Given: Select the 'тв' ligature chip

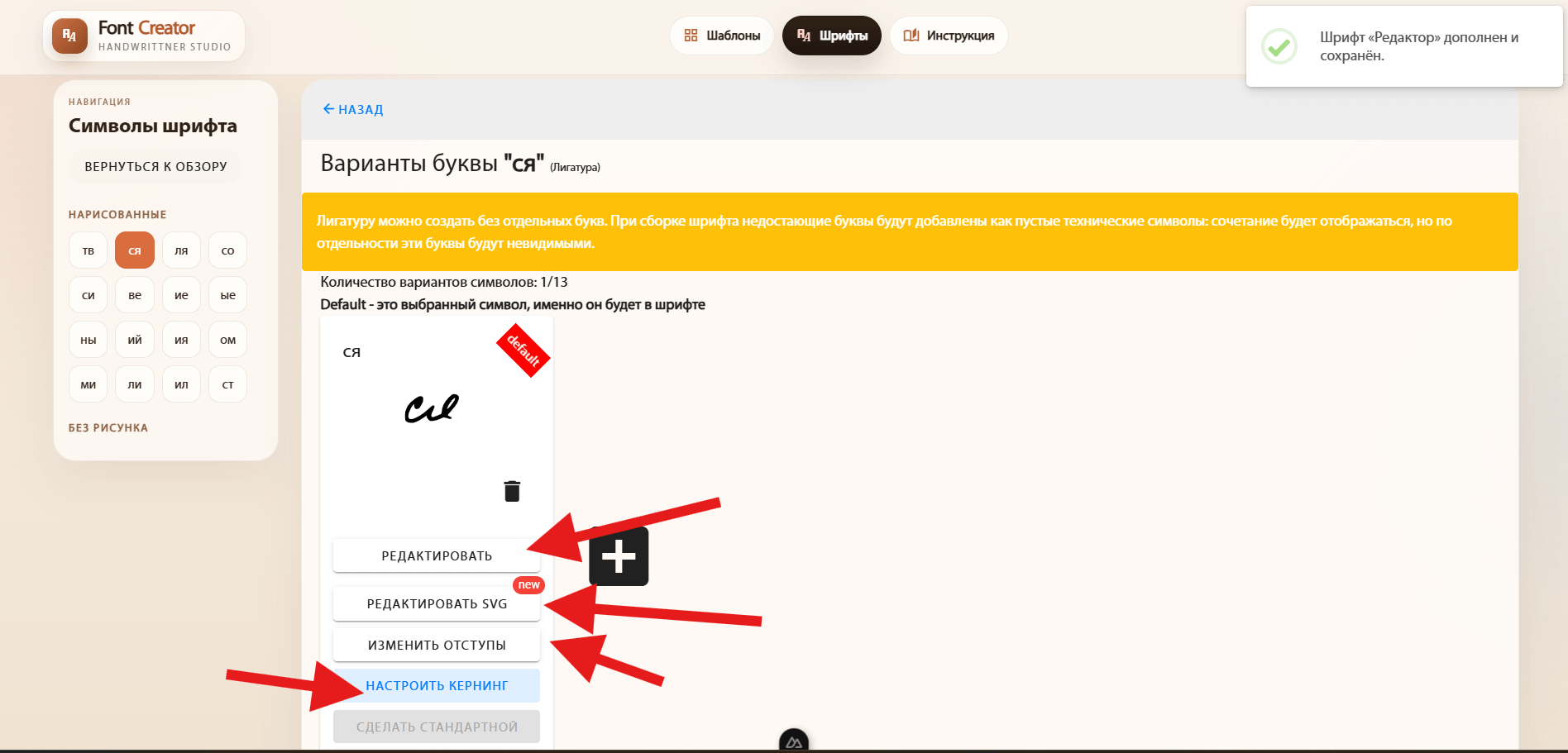Looking at the screenshot, I should pyautogui.click(x=88, y=250).
